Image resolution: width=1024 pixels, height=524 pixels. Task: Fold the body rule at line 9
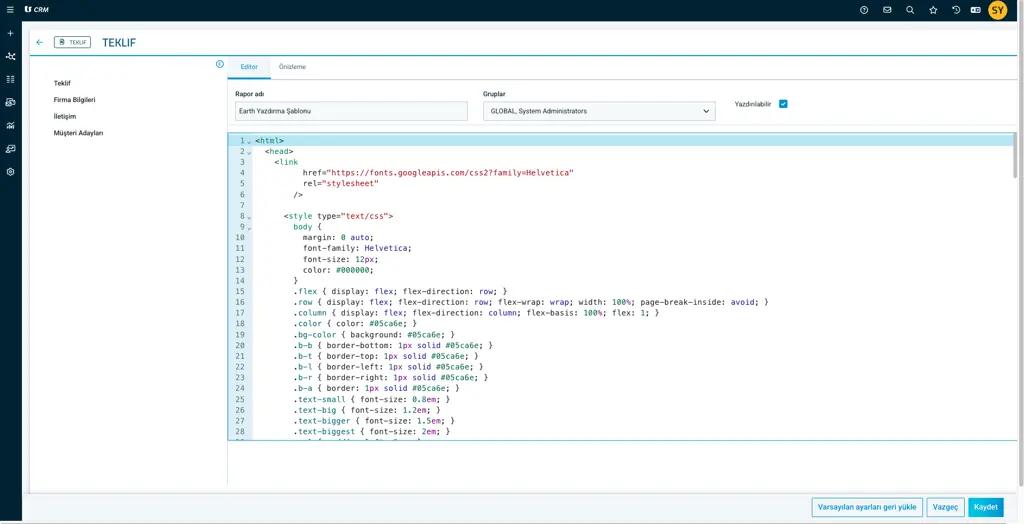[249, 227]
